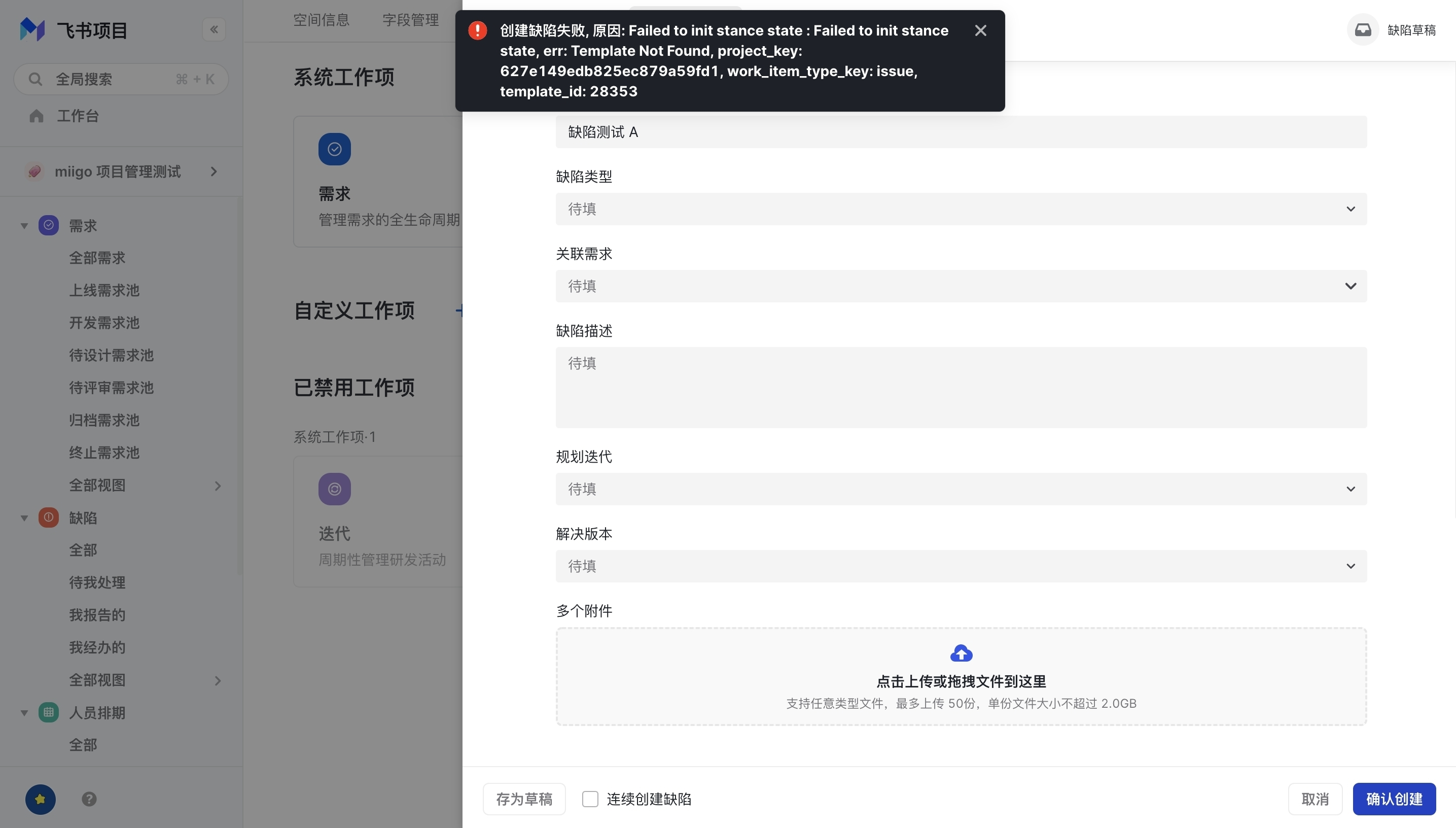Click the miigo project avatar icon
1456x828 pixels.
[34, 171]
